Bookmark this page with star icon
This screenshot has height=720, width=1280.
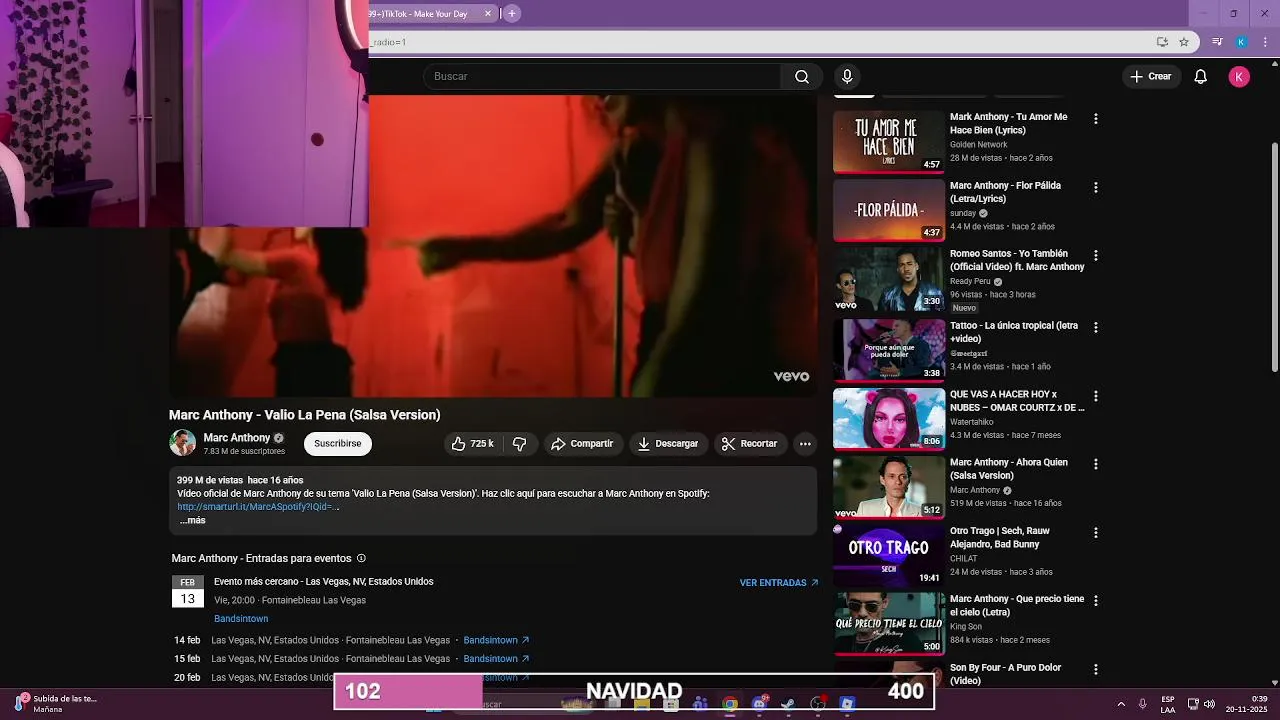click(1184, 42)
